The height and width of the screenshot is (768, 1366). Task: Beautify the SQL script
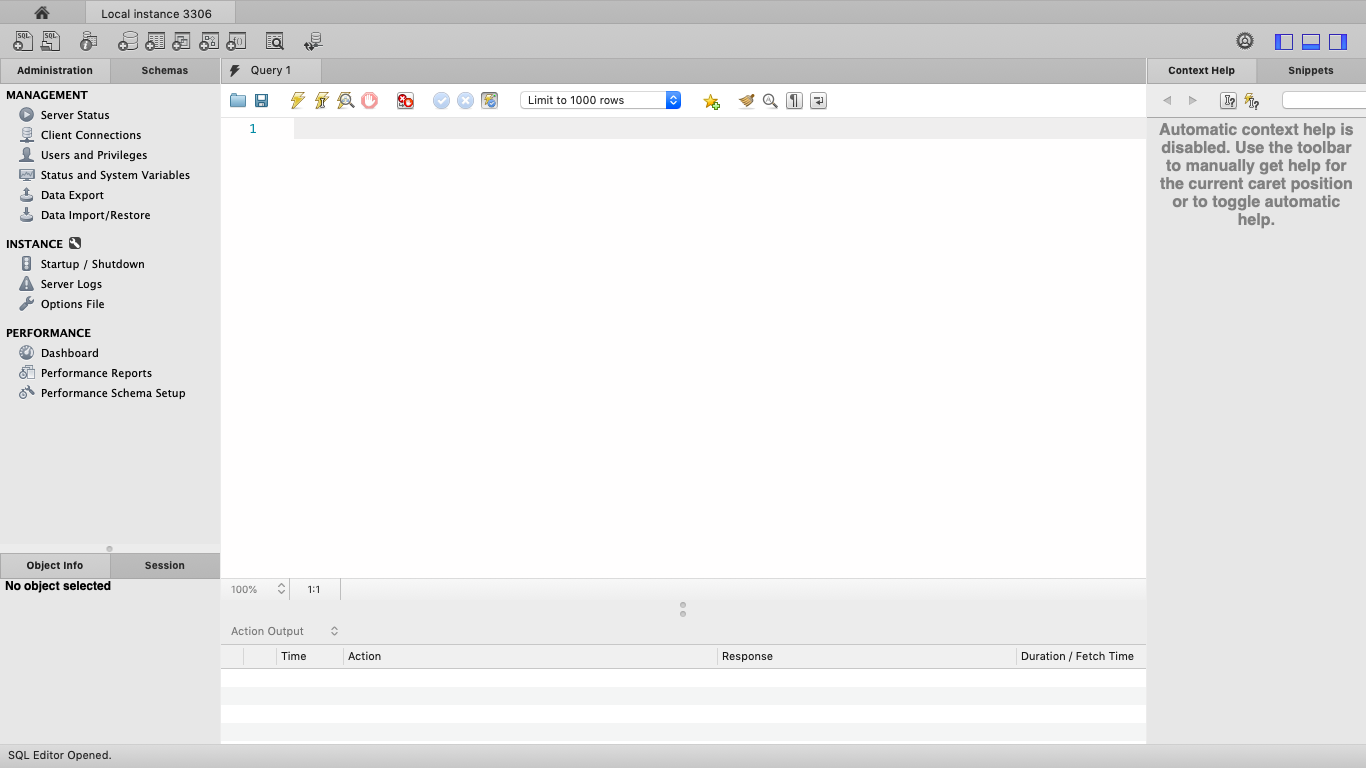tap(746, 100)
